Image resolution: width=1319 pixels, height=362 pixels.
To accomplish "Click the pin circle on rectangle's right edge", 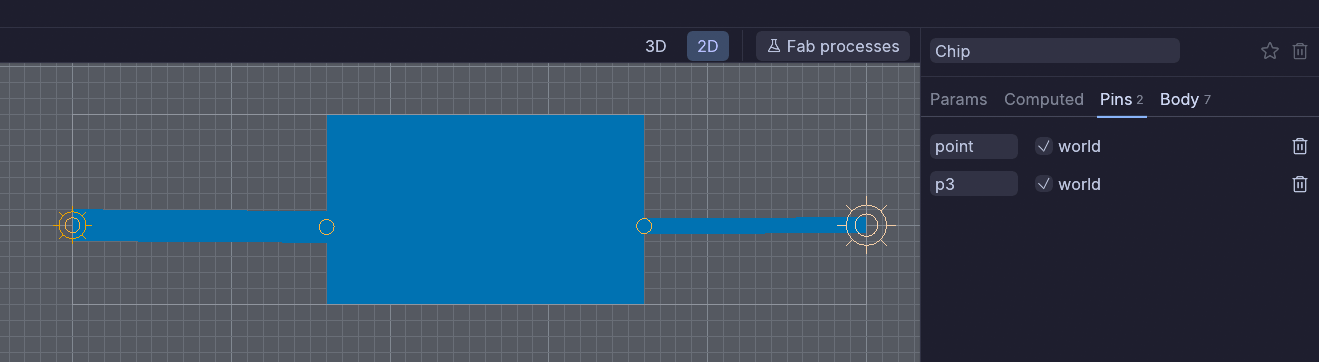I will (x=644, y=226).
